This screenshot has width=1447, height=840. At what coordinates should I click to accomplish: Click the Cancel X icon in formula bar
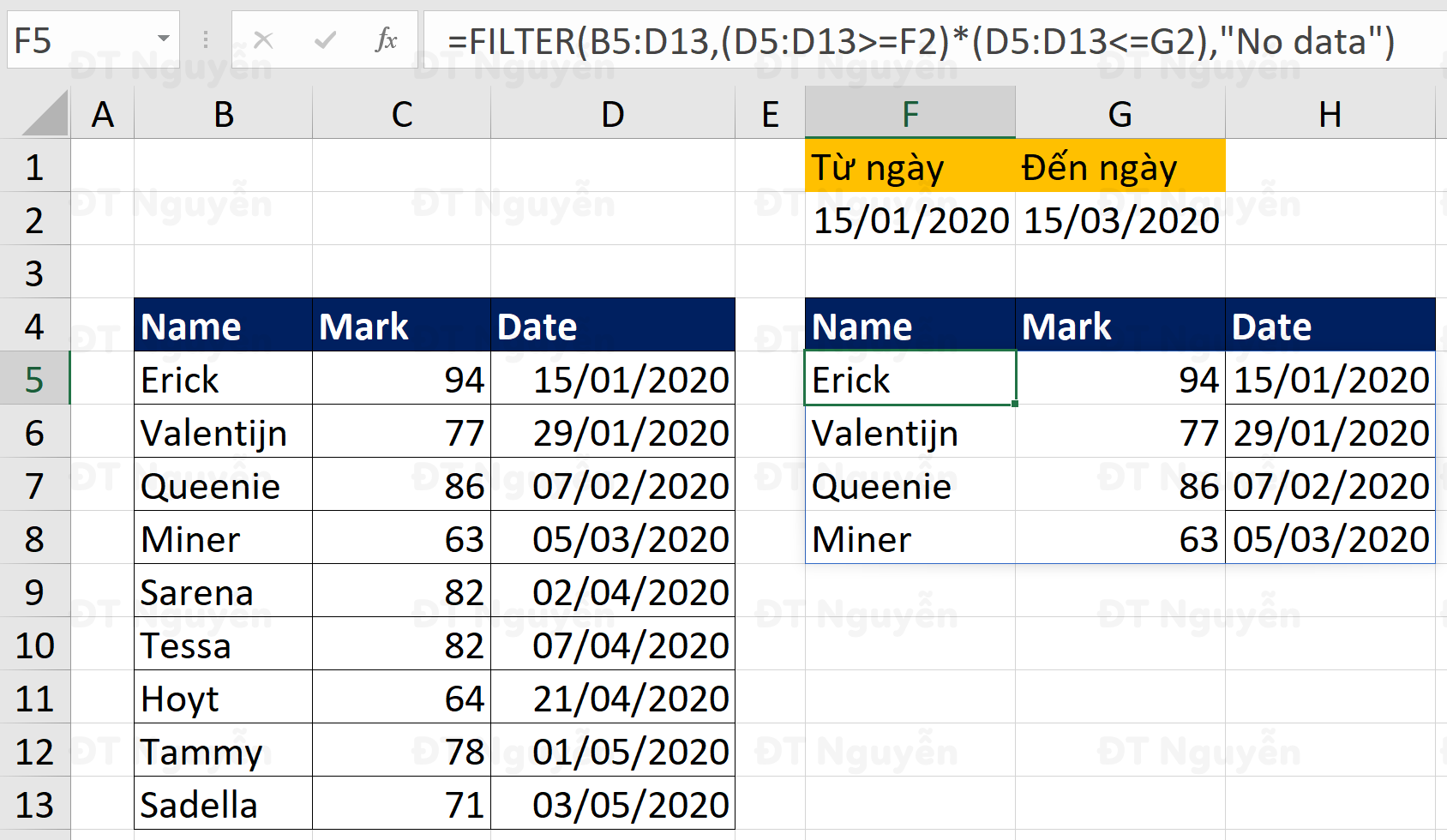[263, 39]
